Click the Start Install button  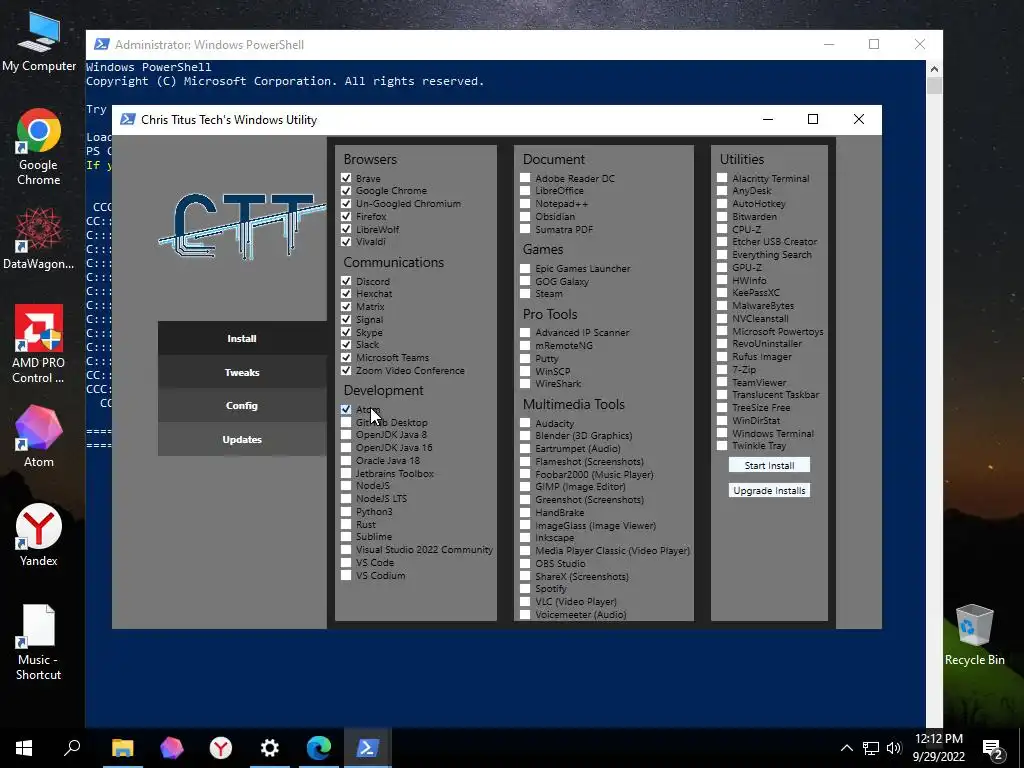(x=769, y=465)
